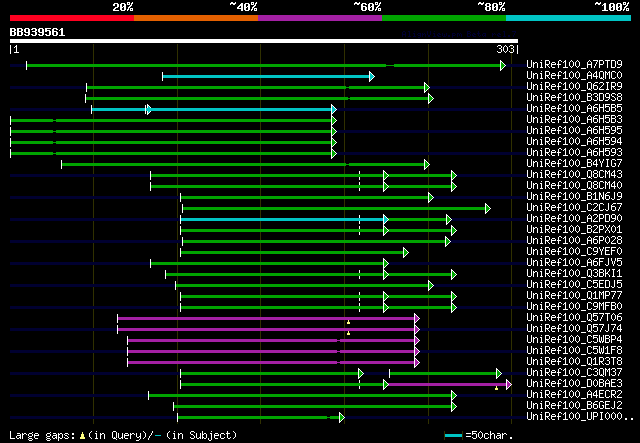Viewport: 640px width, 443px height.
Task: Click the red 20% identity legend segment
Action: point(72,18)
